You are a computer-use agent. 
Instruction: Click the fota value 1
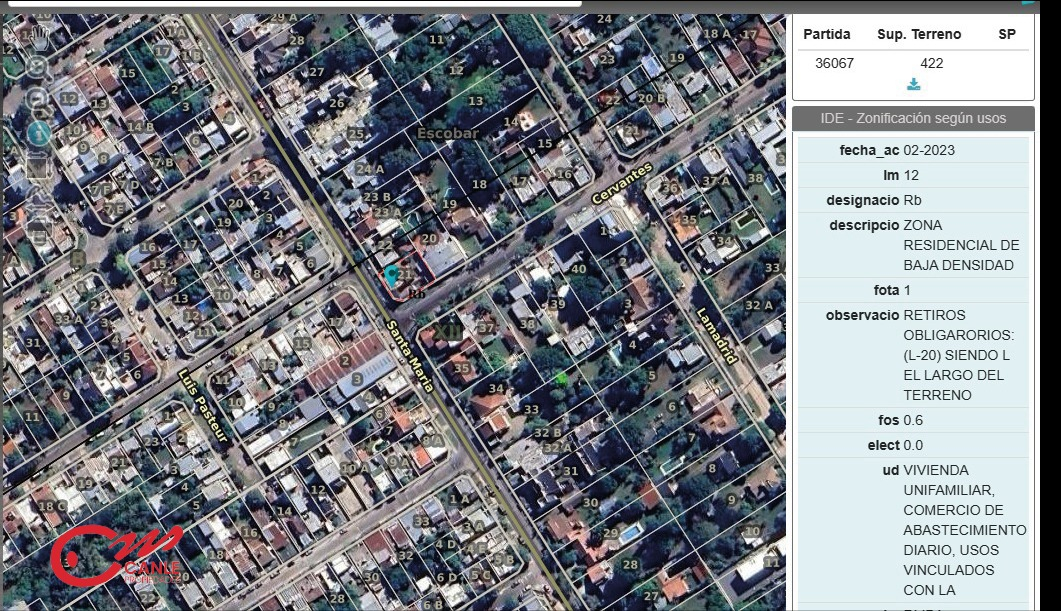coord(907,290)
